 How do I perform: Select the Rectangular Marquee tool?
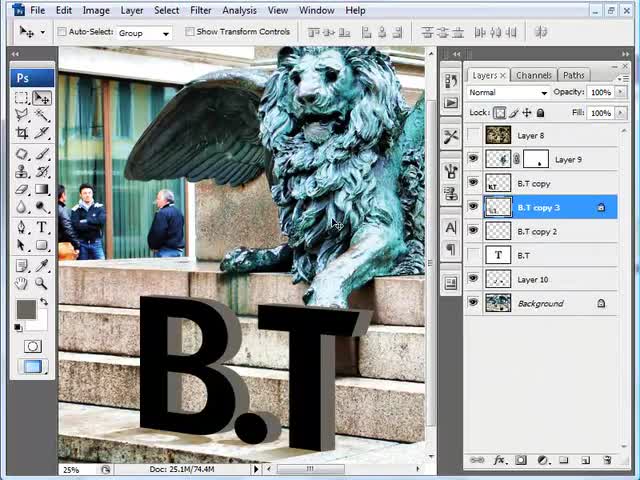click(22, 98)
